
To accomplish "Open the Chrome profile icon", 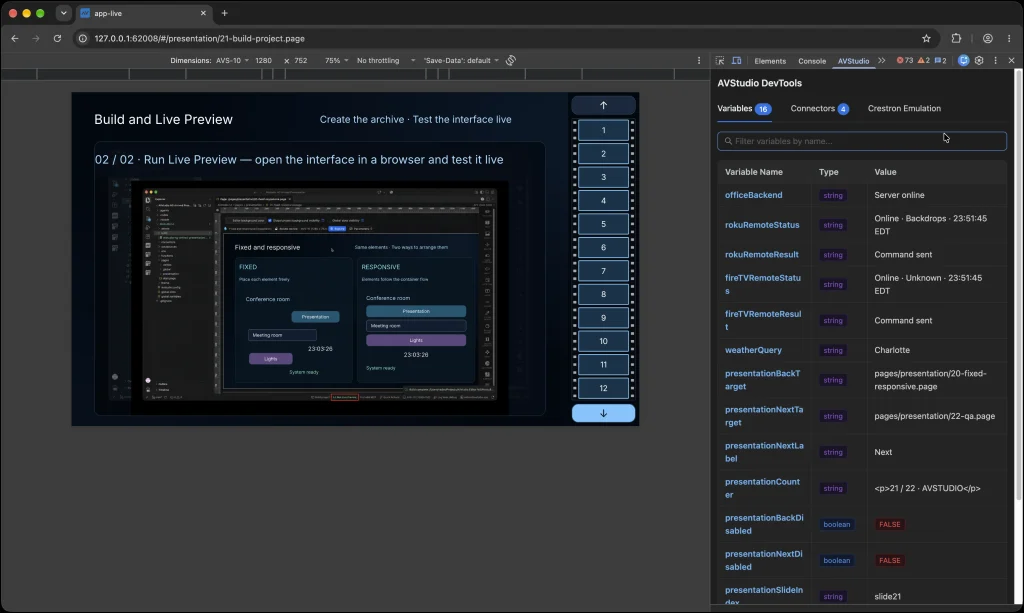I will [987, 39].
